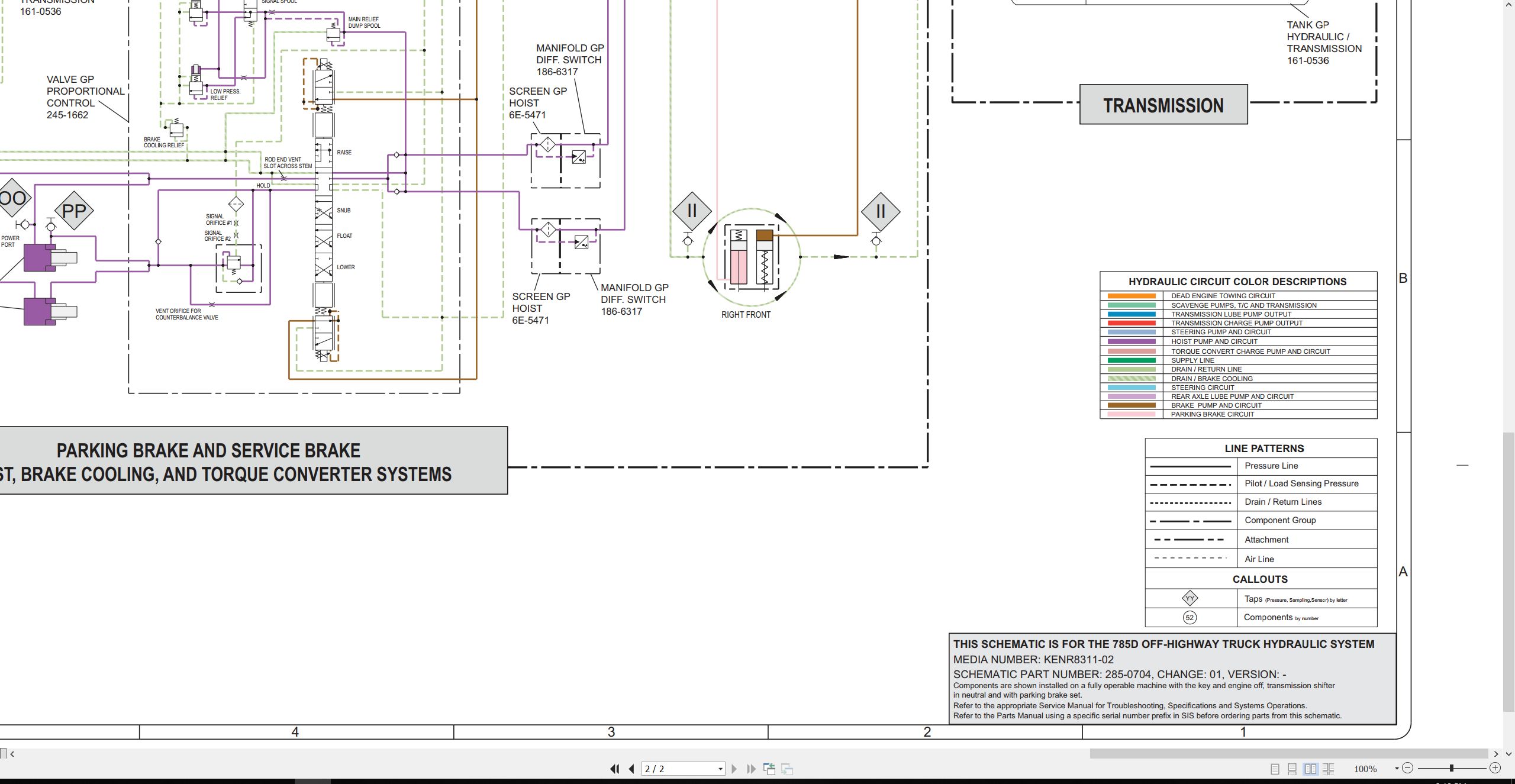Click the lower SCREEN GP HOIST 6E-5471 label
This screenshot has height=784, width=1515.
click(x=541, y=308)
